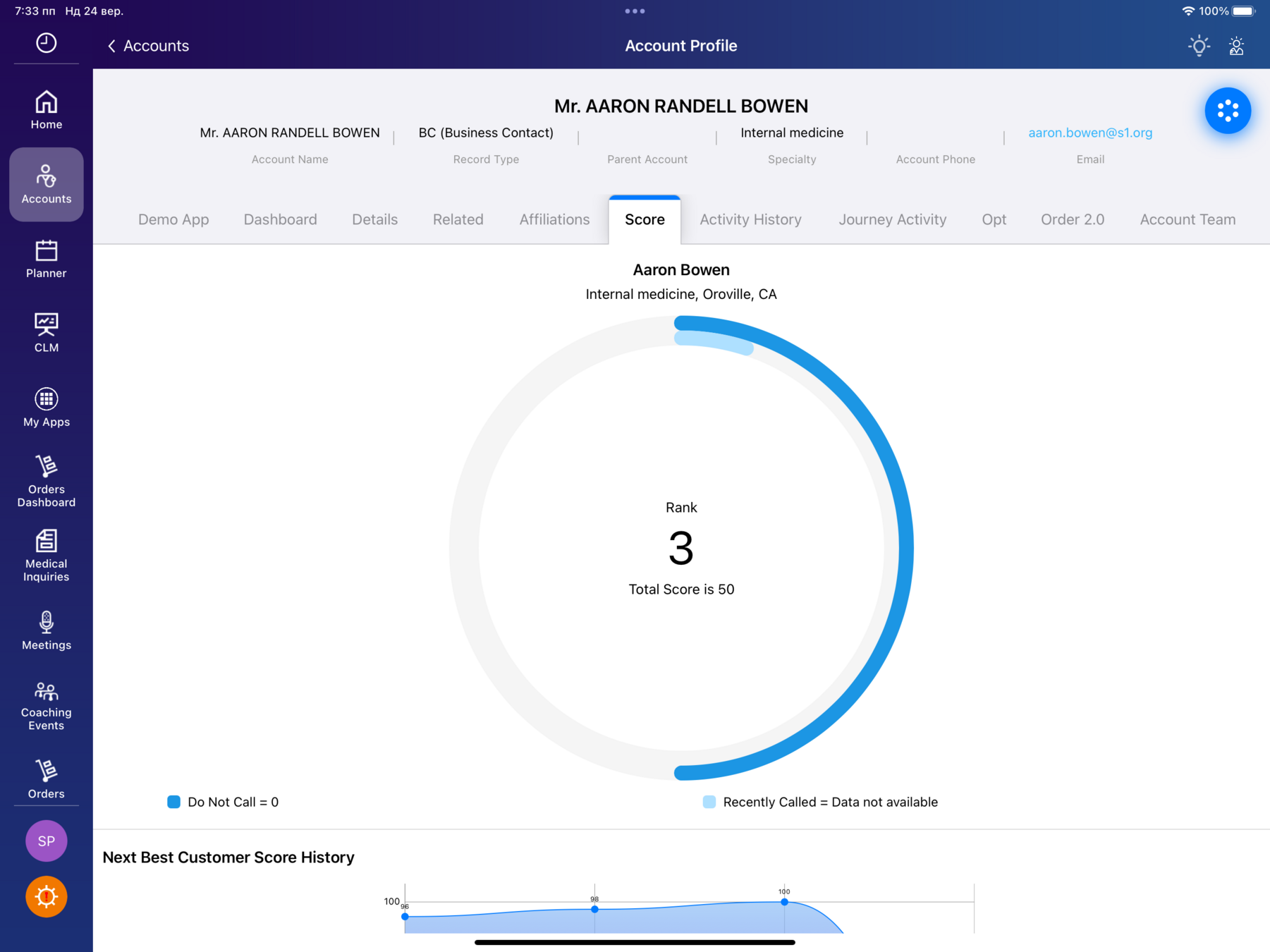Viewport: 1270px width, 952px height.
Task: Open My Apps grid icon
Action: (x=47, y=408)
